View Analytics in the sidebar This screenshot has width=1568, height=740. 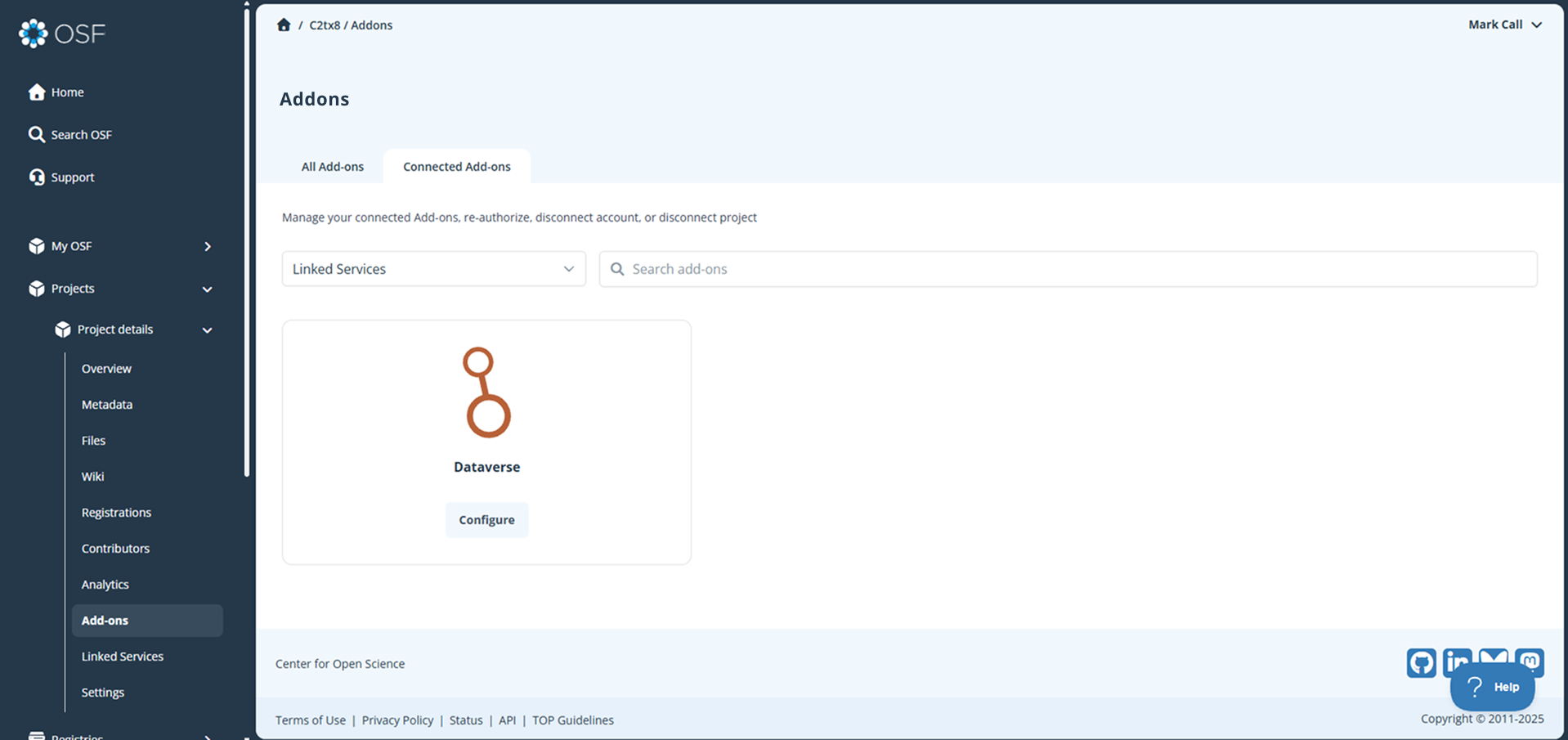[x=105, y=584]
